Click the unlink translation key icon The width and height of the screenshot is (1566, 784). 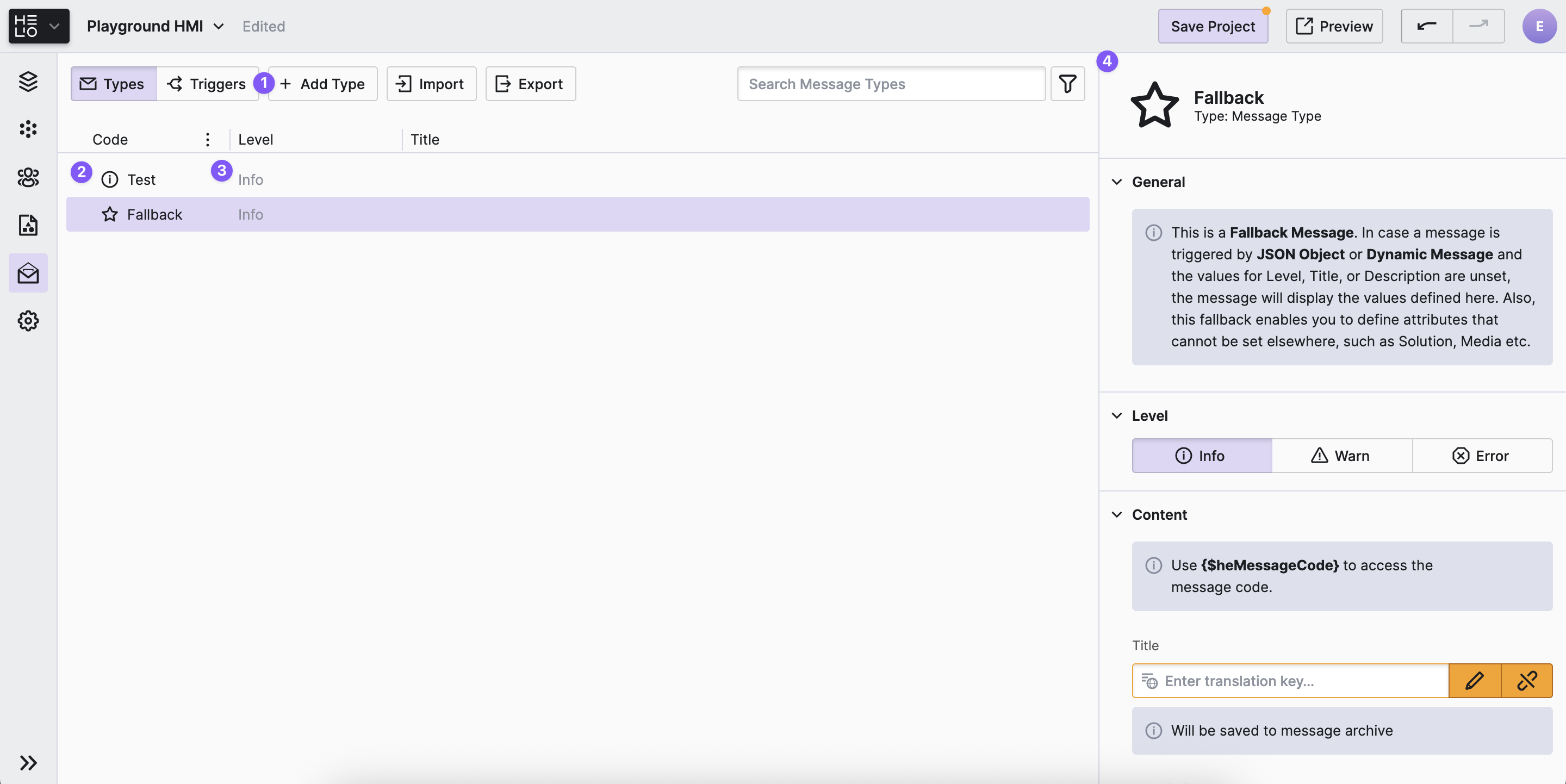click(1526, 681)
